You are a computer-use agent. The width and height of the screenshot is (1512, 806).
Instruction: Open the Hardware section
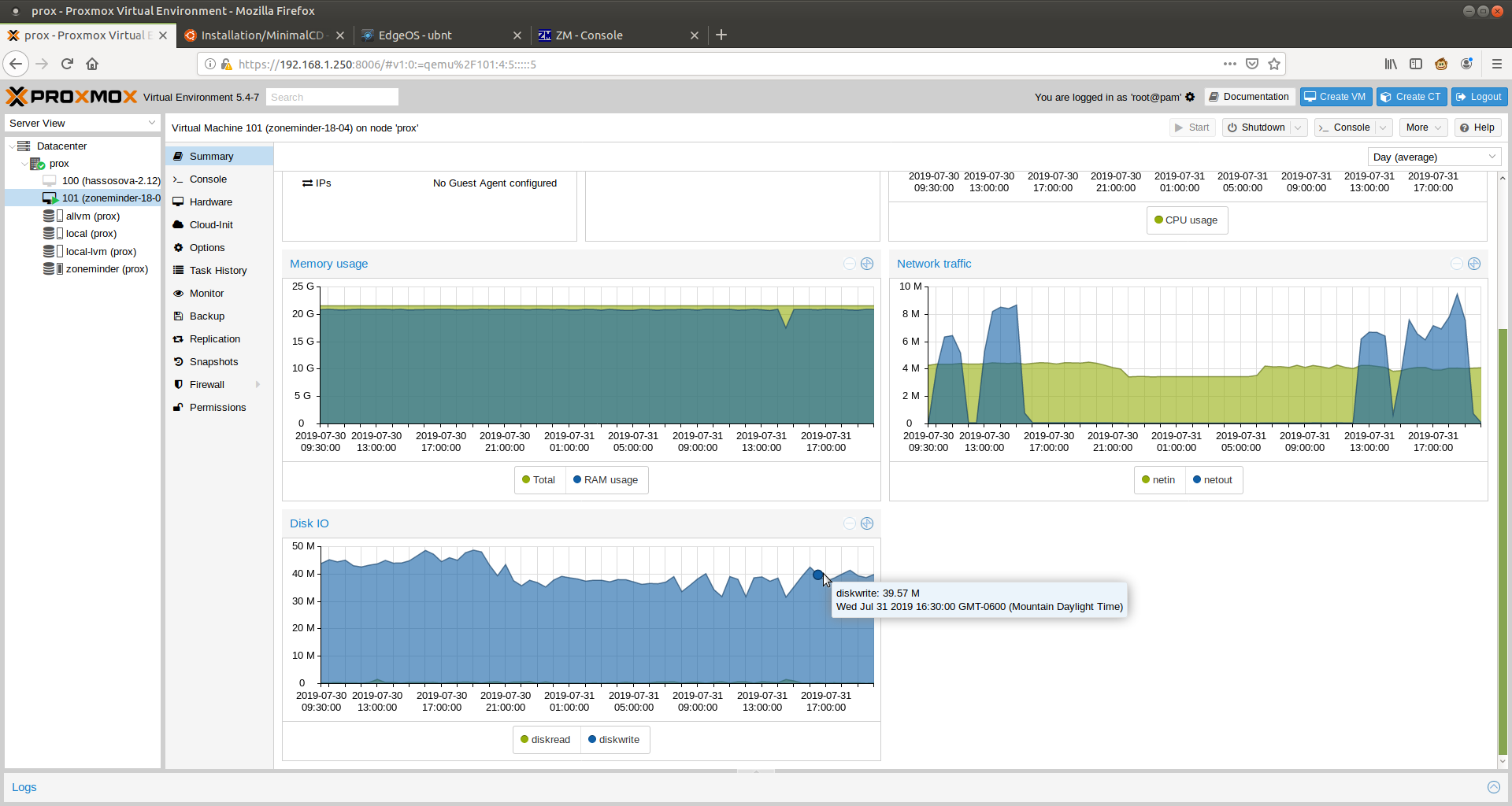tap(220, 202)
